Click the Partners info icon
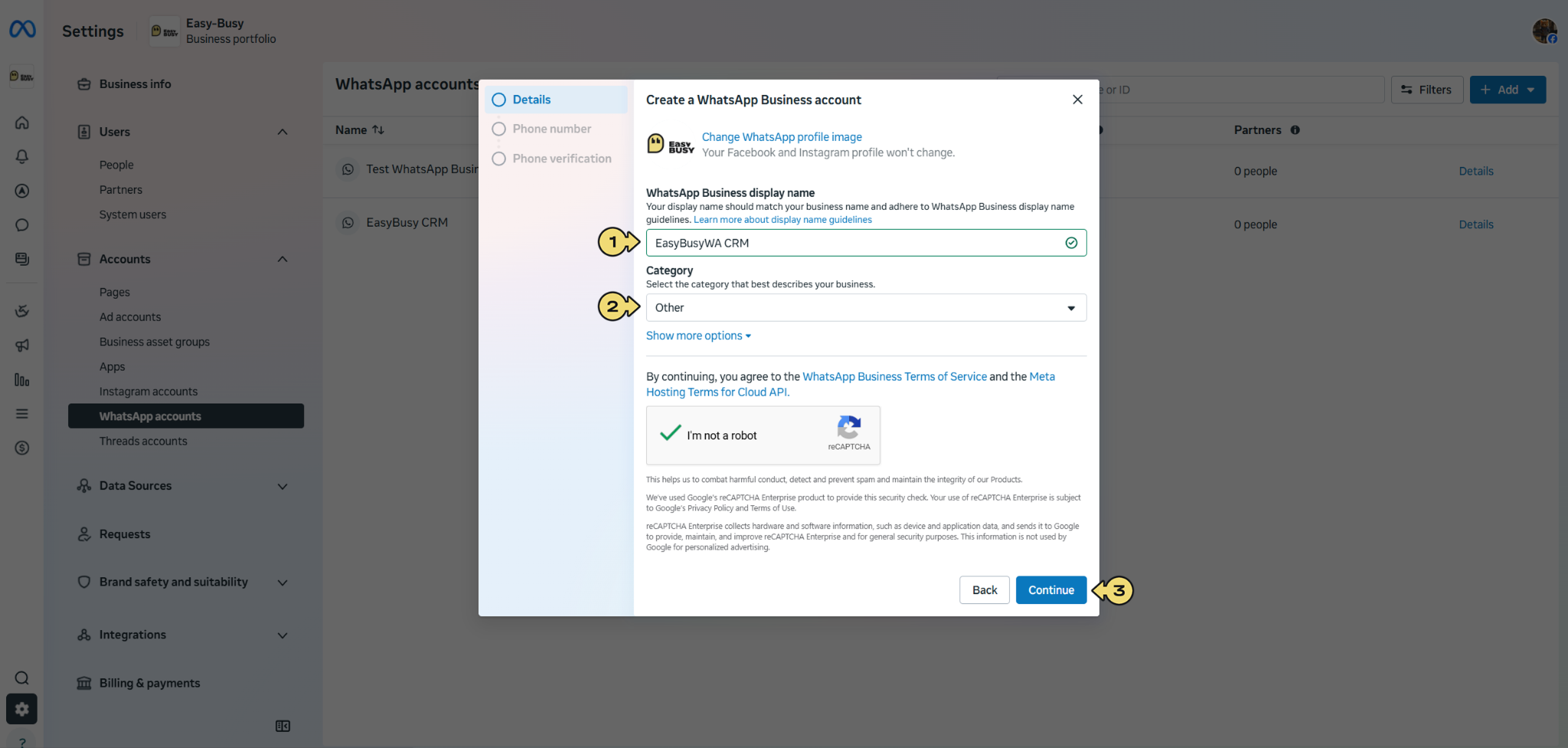This screenshot has height=748, width=1568. coord(1295,130)
